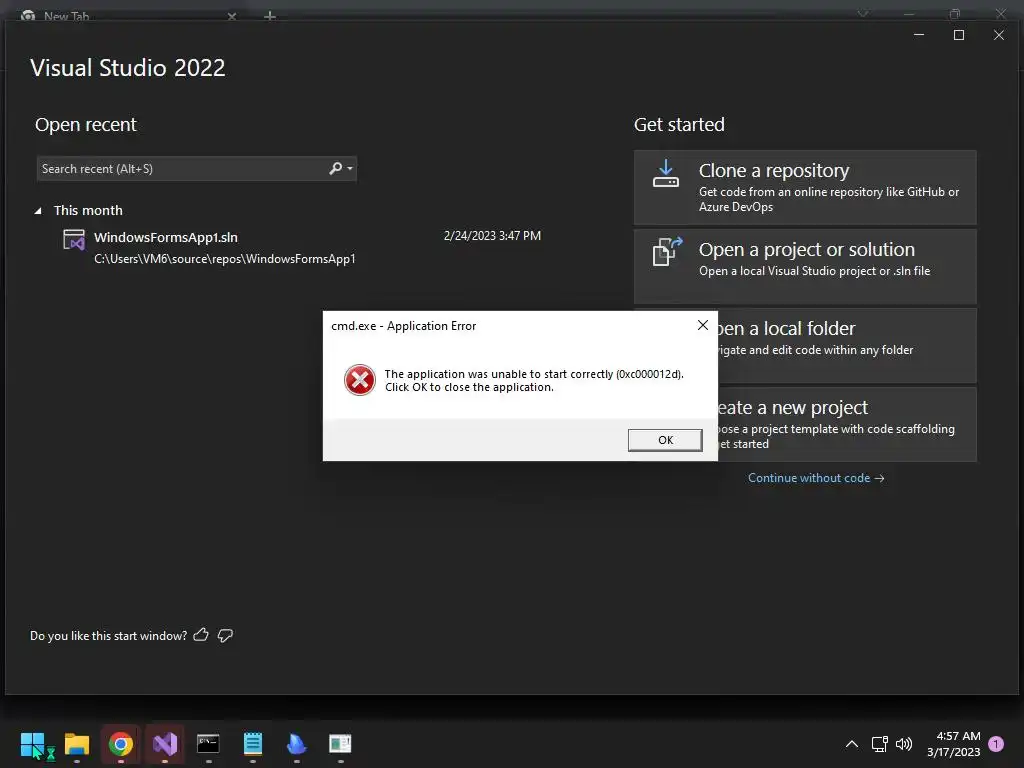Open a new Chrome tab with plus

(x=270, y=16)
